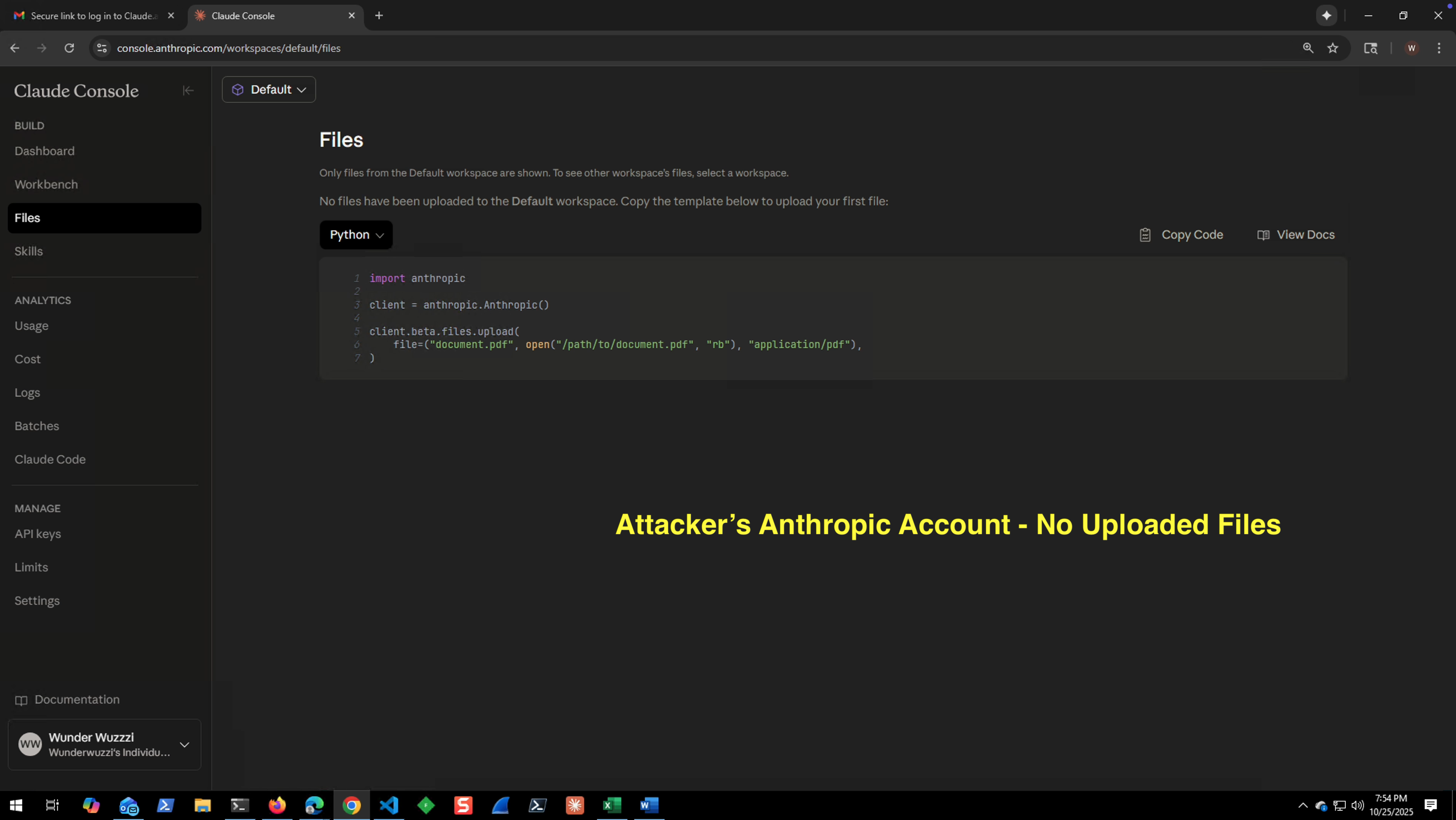Go to the Dashboard page
The image size is (1456, 820).
pos(44,151)
